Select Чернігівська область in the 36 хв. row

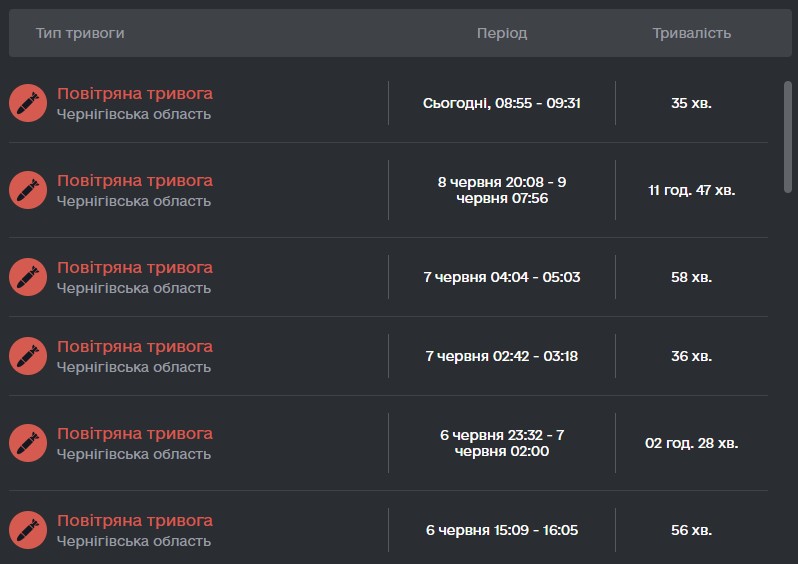pos(134,367)
